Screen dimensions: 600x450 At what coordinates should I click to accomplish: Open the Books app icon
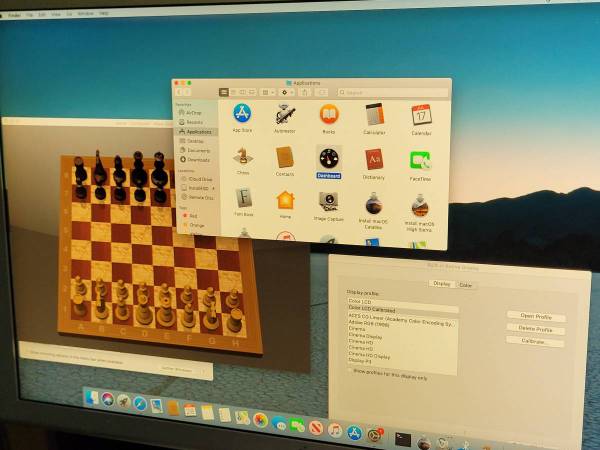[329, 114]
